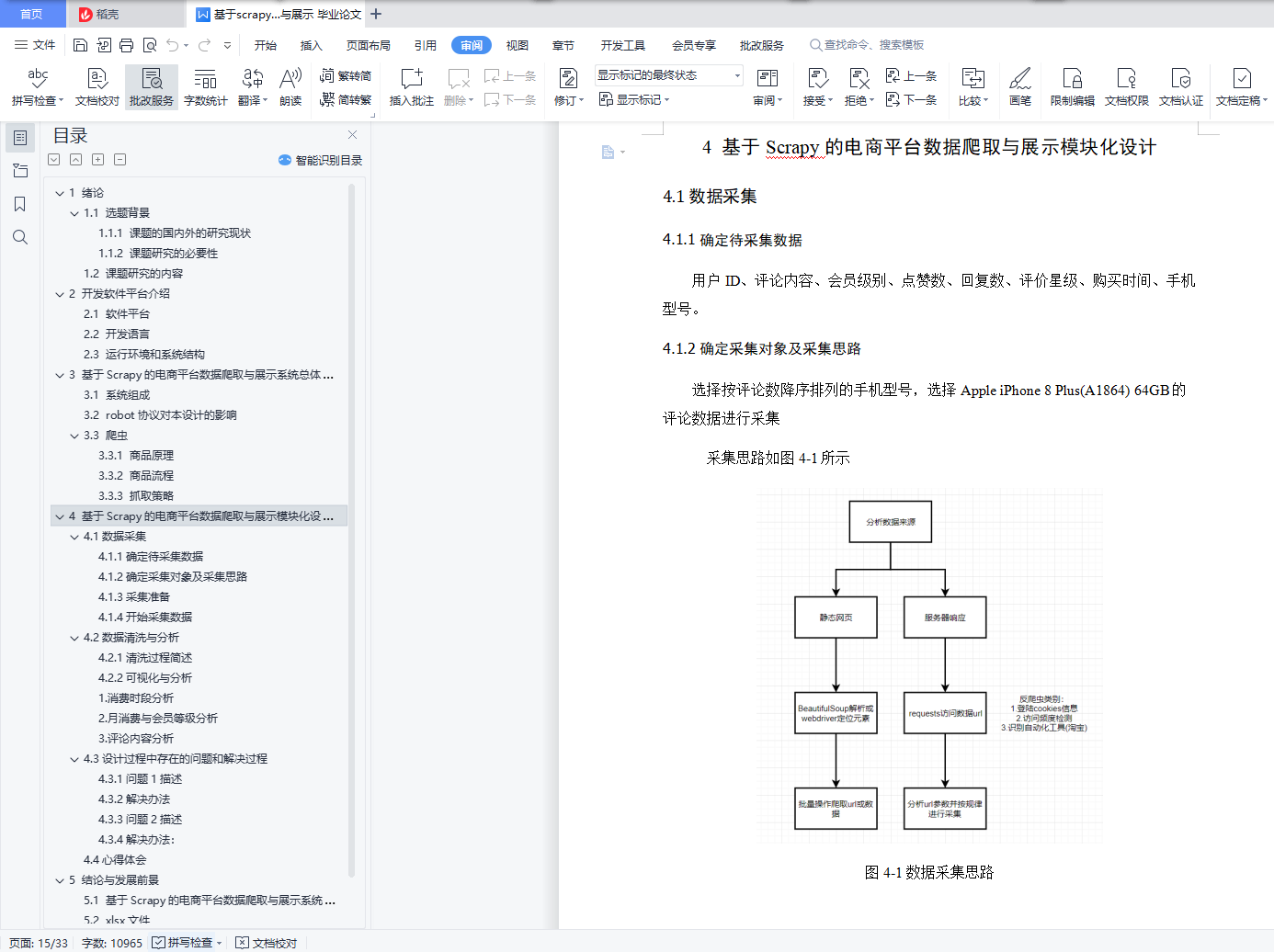Image resolution: width=1274 pixels, height=952 pixels.
Task: Click the Save icon in quick access bar
Action: pos(80,45)
